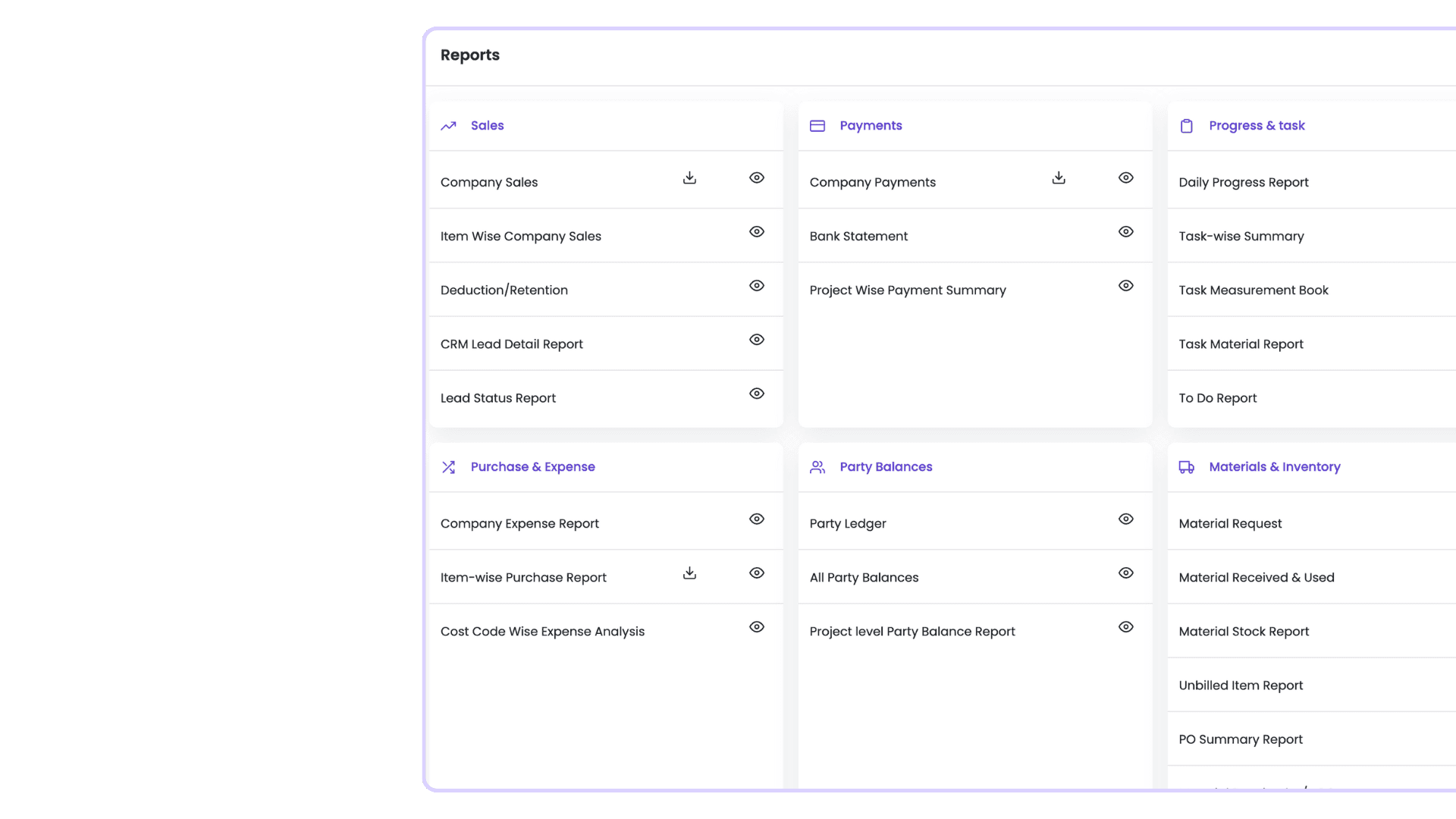This screenshot has height=819, width=1456.
Task: Click the Progress & task clipboard icon
Action: point(1186,126)
